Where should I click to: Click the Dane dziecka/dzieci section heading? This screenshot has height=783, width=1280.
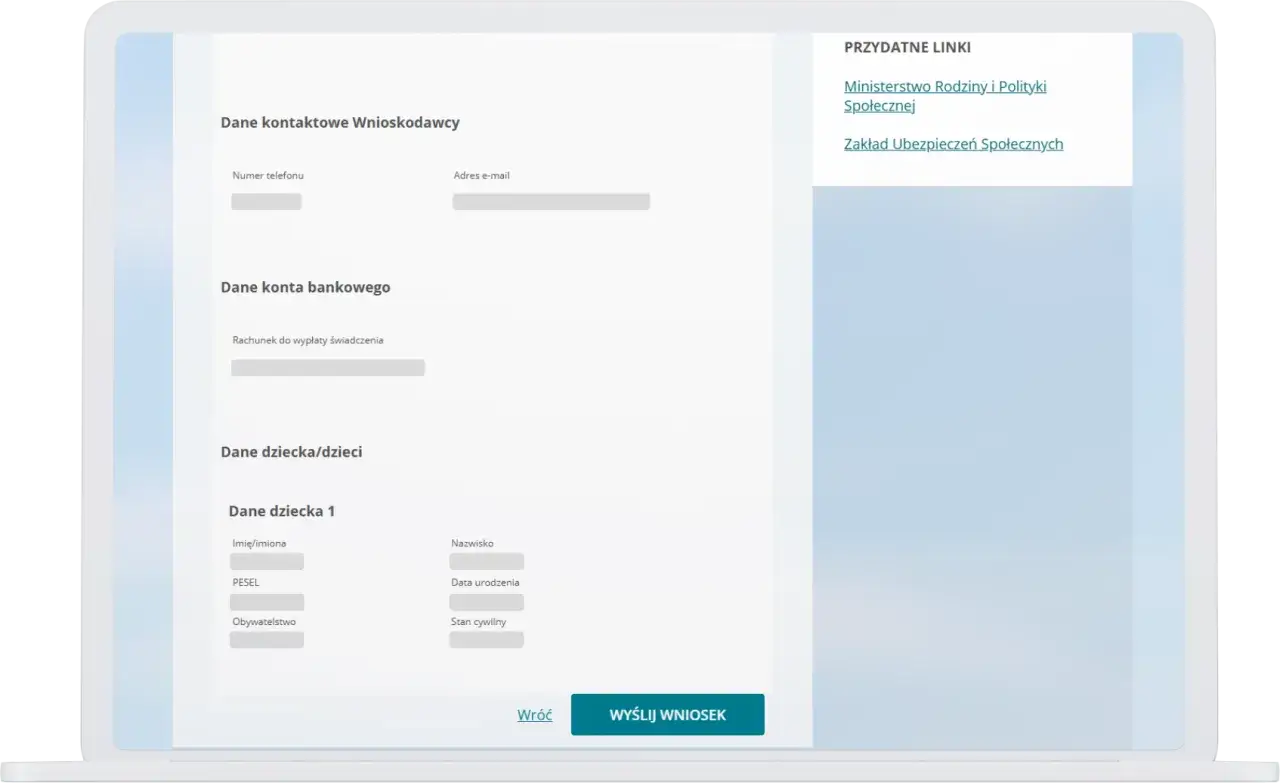(x=291, y=451)
